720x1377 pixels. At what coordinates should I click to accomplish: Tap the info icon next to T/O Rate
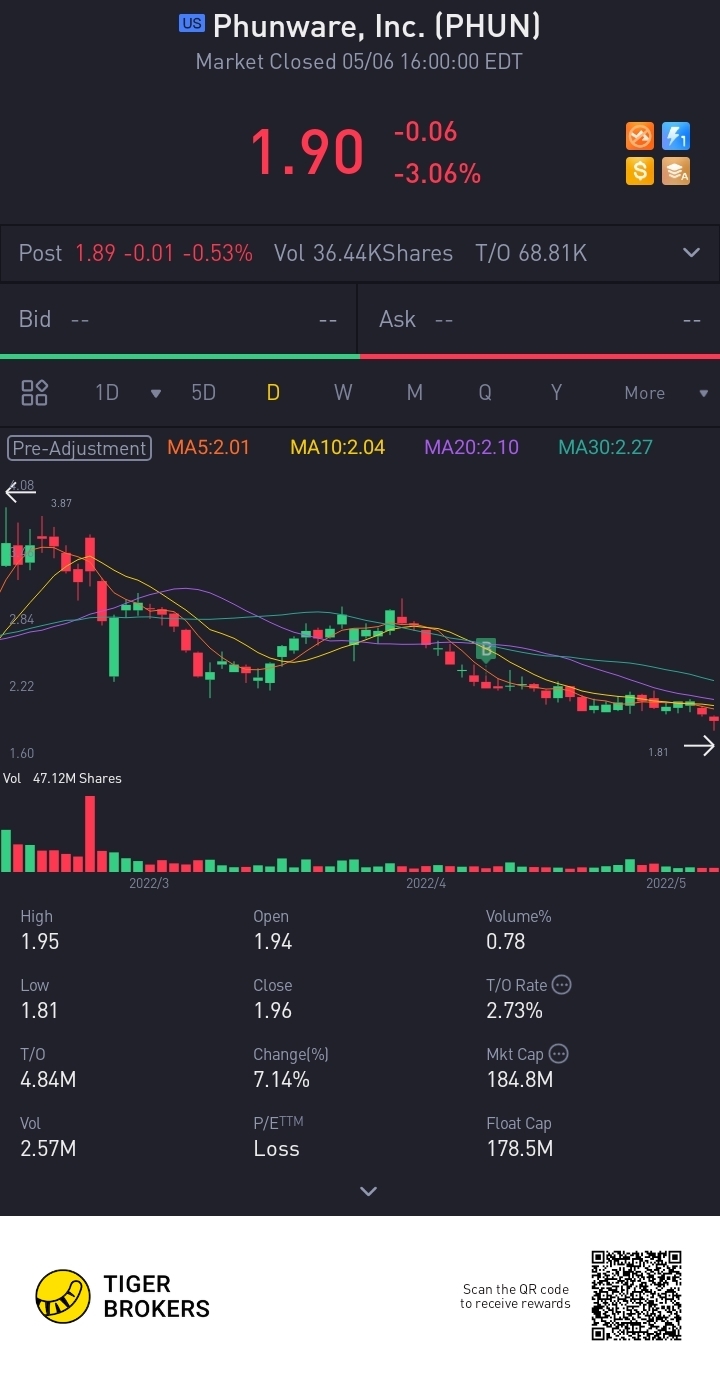(x=562, y=985)
